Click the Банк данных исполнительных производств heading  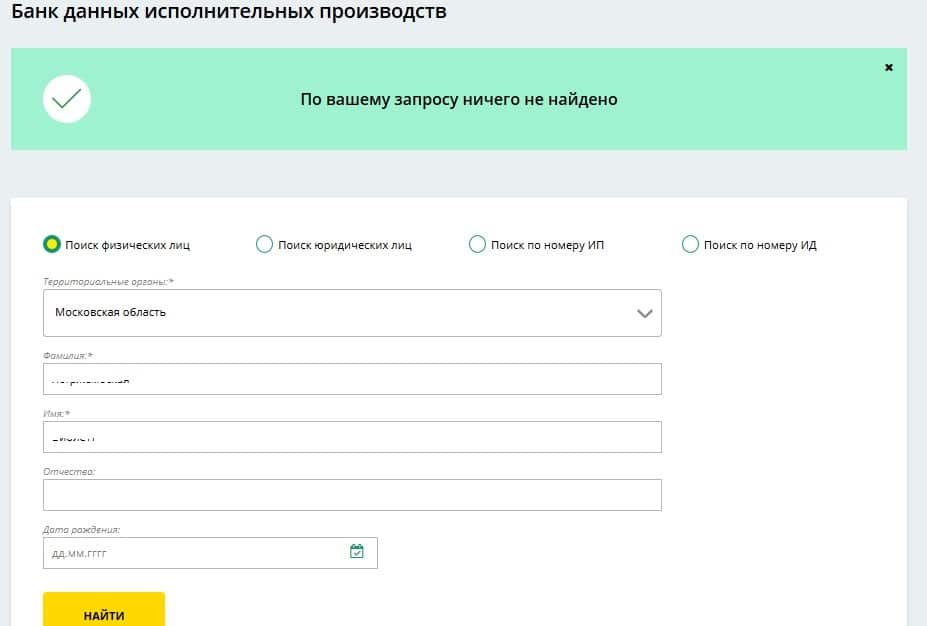(x=229, y=11)
